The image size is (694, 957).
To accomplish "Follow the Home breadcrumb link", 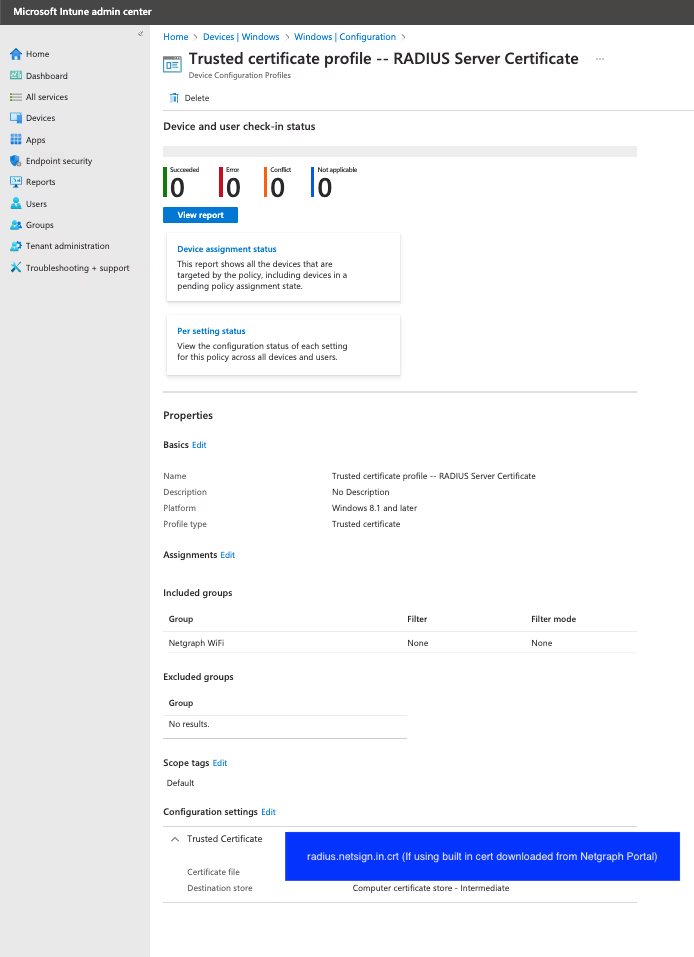I will tap(176, 37).
